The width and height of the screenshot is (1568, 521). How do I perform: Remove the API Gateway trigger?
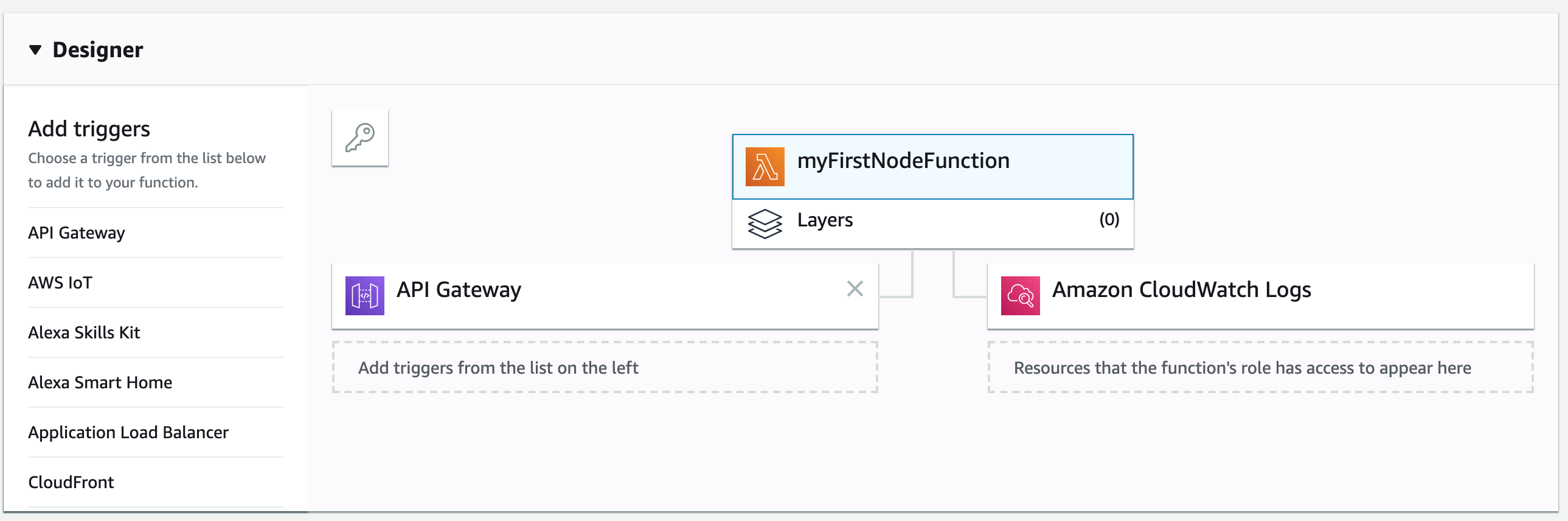[855, 289]
